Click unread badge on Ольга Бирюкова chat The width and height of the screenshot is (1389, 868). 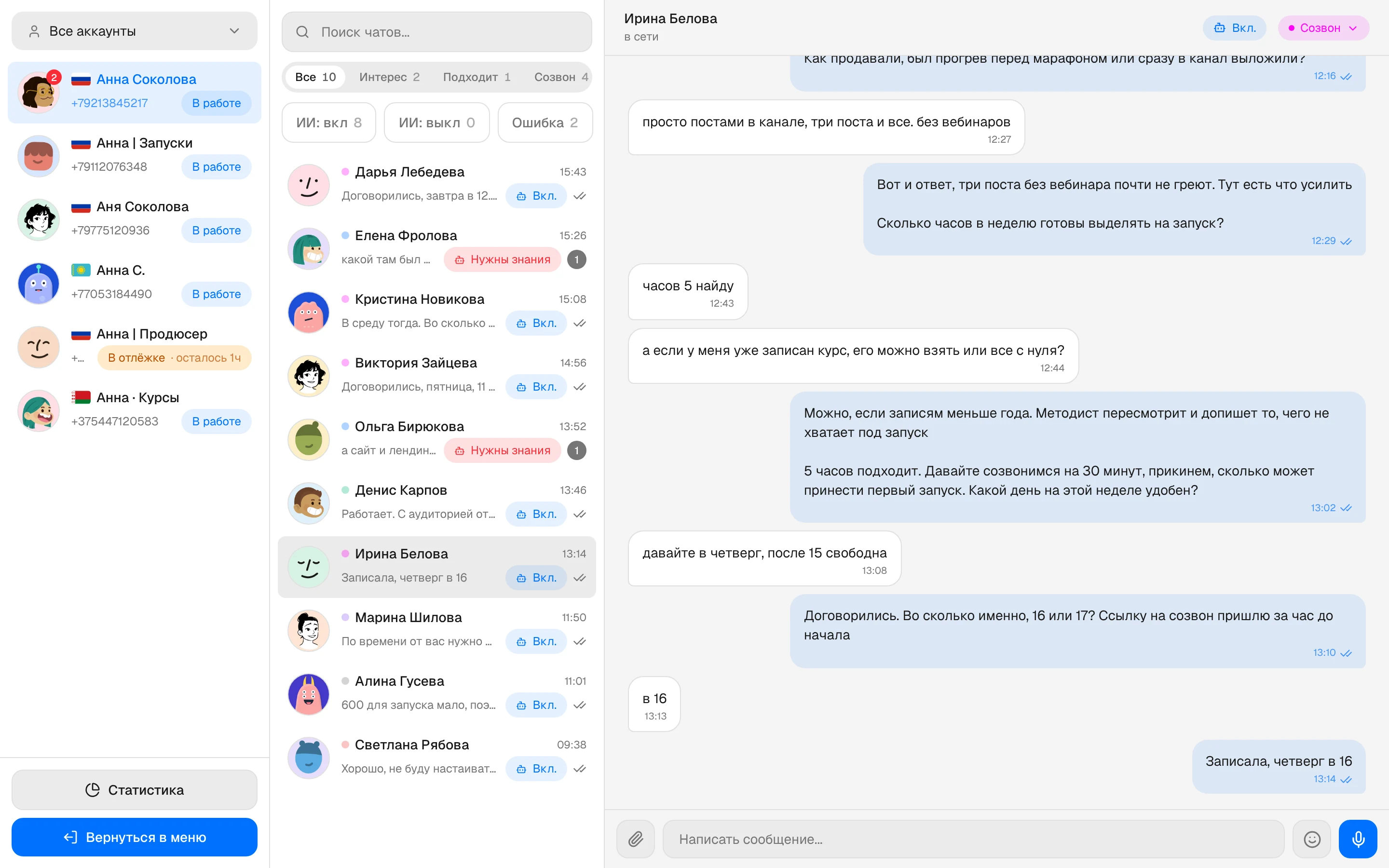(x=577, y=451)
